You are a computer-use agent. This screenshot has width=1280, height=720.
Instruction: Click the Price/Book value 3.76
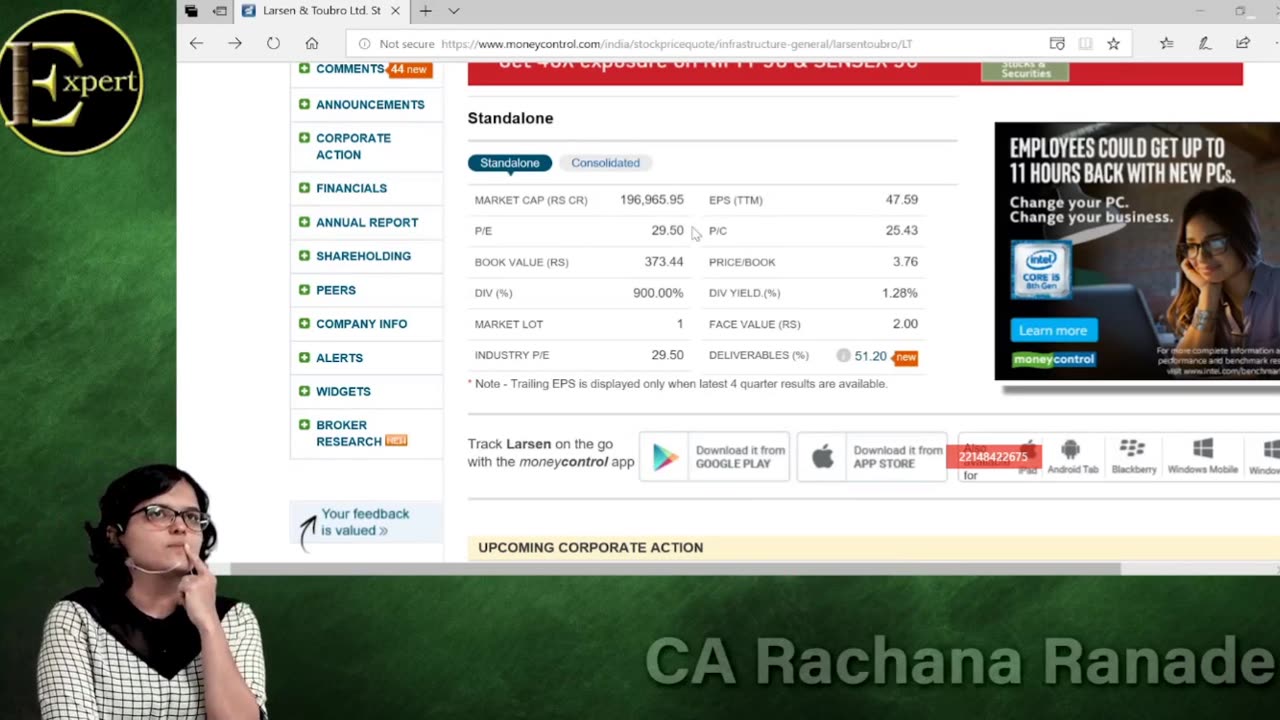point(905,262)
